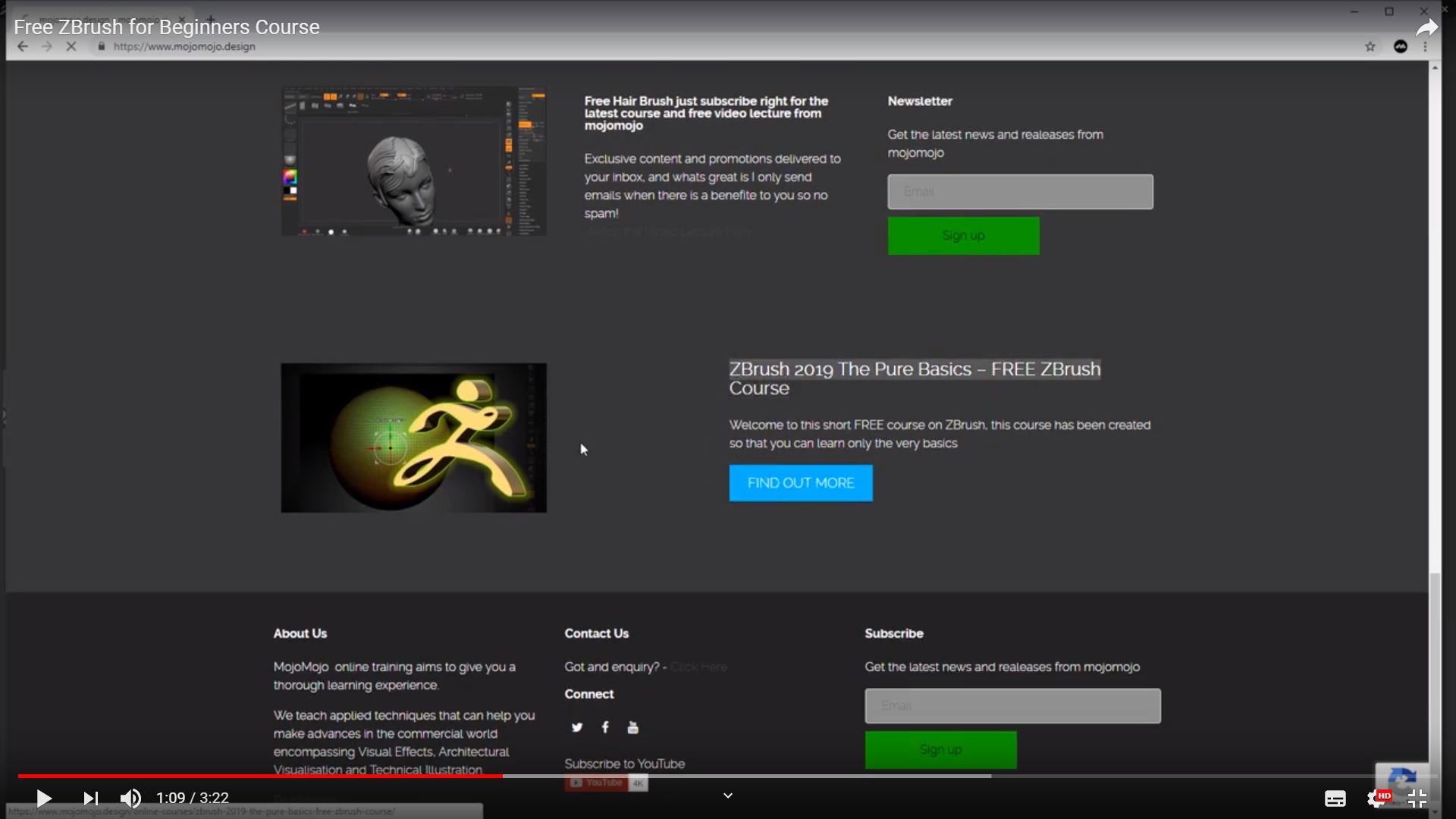This screenshot has width=1456, height=819.
Task: Open ZBrush 2019 The Pure Basics title
Action: click(x=915, y=378)
